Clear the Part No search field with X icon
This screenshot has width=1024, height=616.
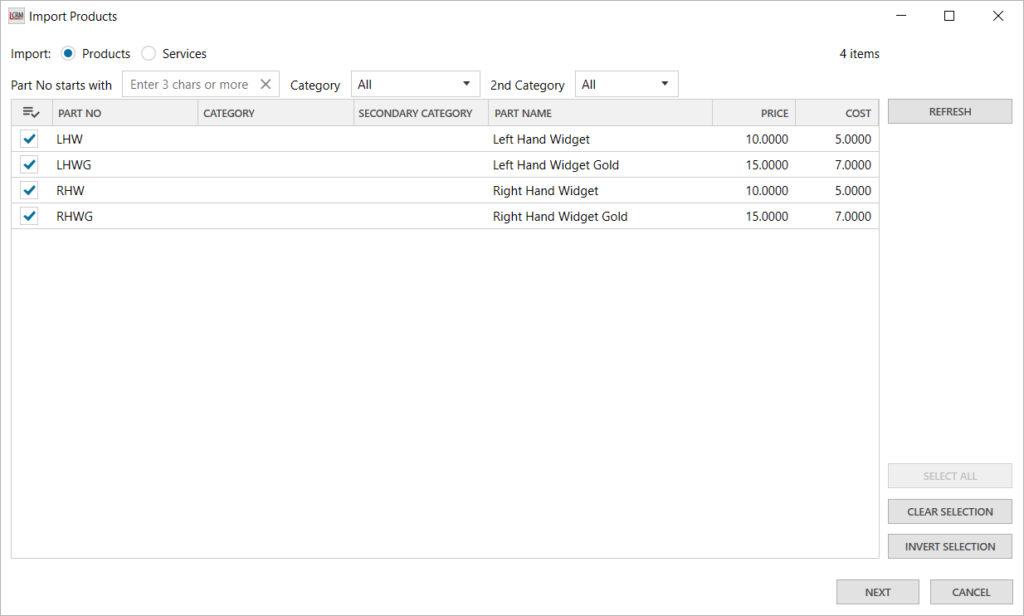(x=266, y=85)
